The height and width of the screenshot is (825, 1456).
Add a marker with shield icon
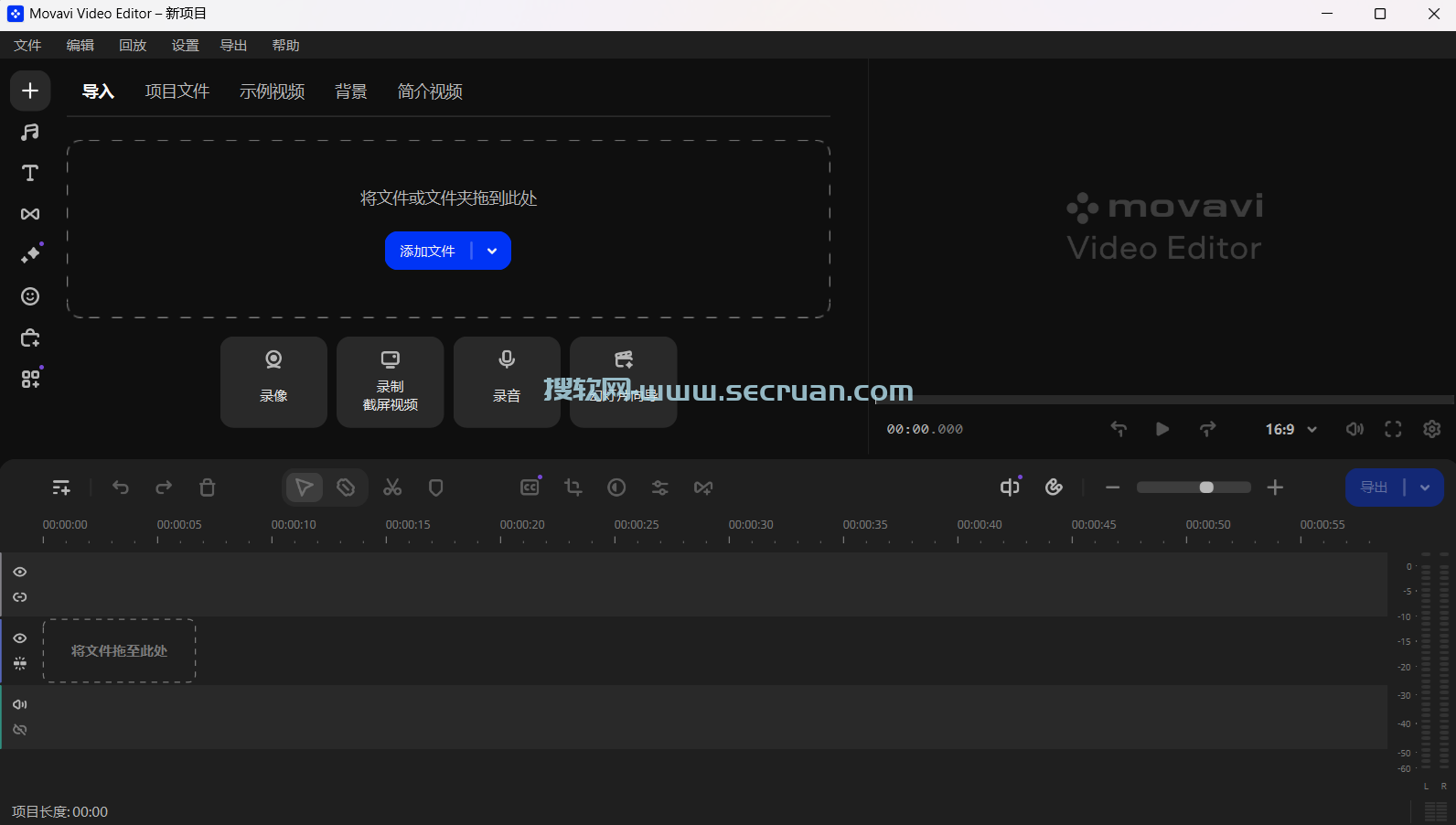(436, 487)
